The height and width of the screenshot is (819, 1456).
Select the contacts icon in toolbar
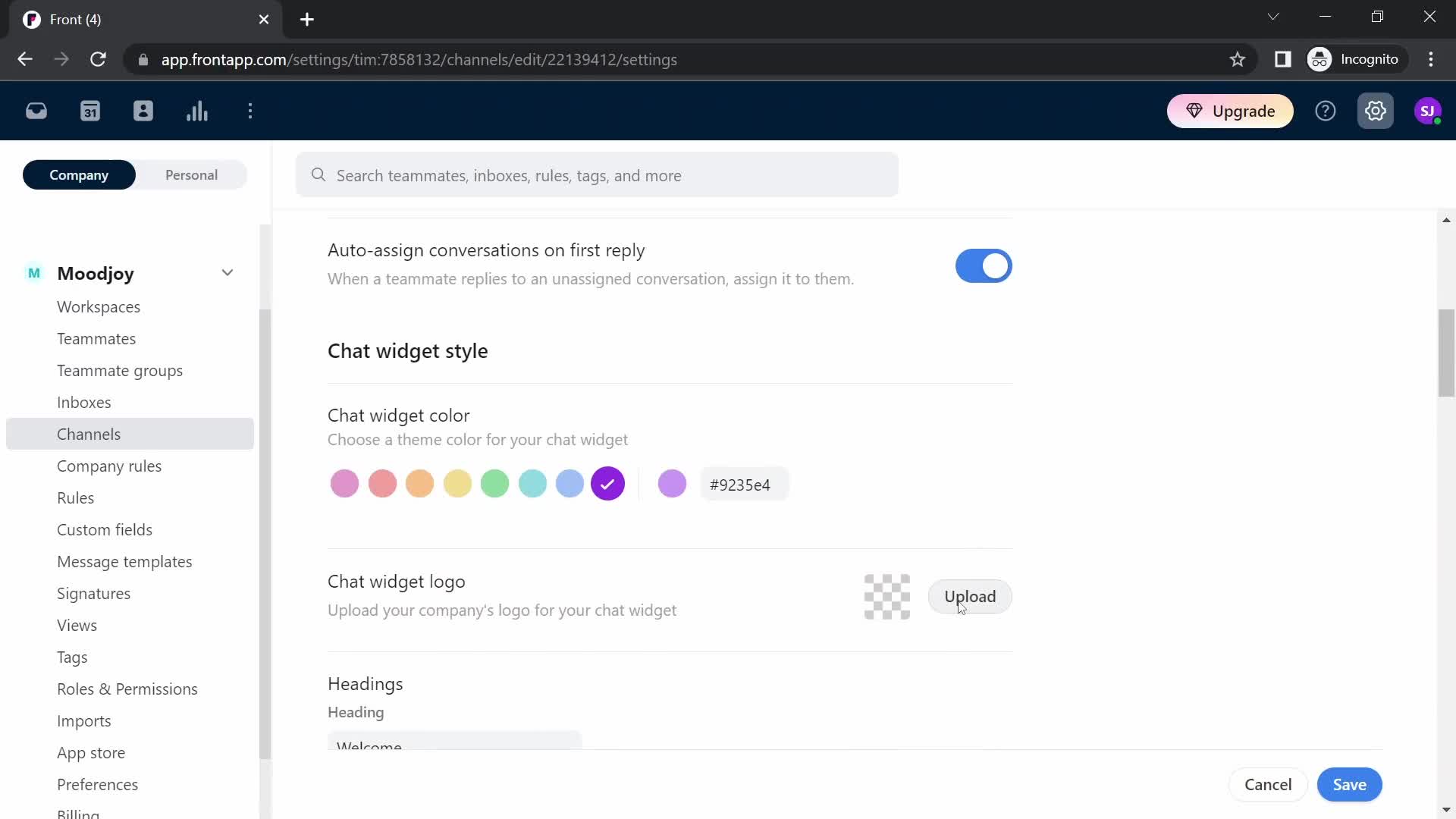pyautogui.click(x=143, y=111)
